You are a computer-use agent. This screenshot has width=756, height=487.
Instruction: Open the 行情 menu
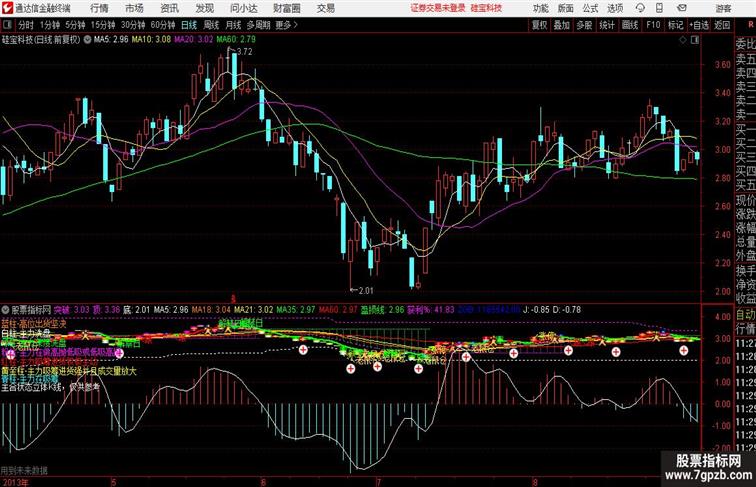pyautogui.click(x=99, y=8)
